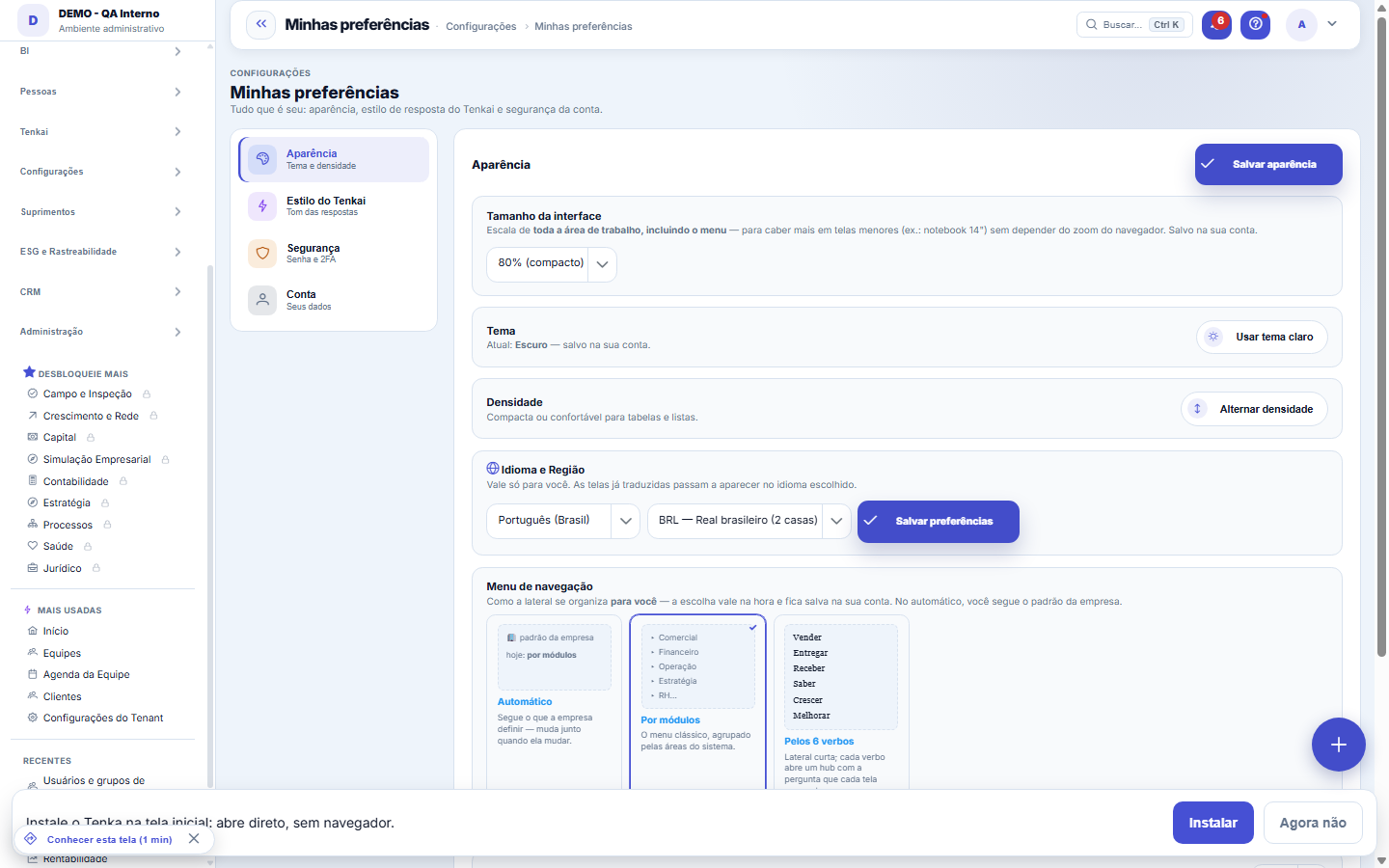
Task: Open the 80% (compacto) interface size dropdown
Action: tap(552, 264)
